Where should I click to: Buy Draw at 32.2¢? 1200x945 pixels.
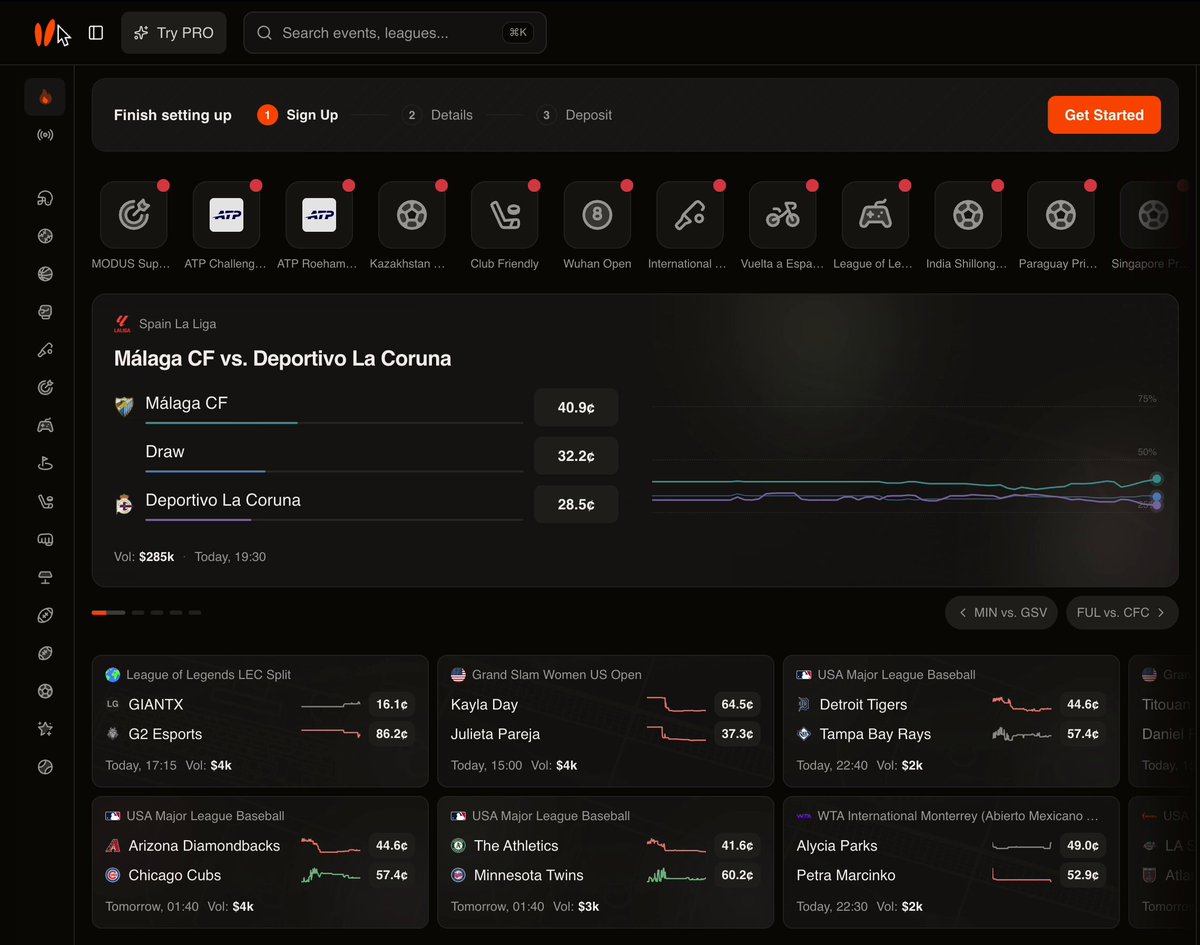click(576, 456)
